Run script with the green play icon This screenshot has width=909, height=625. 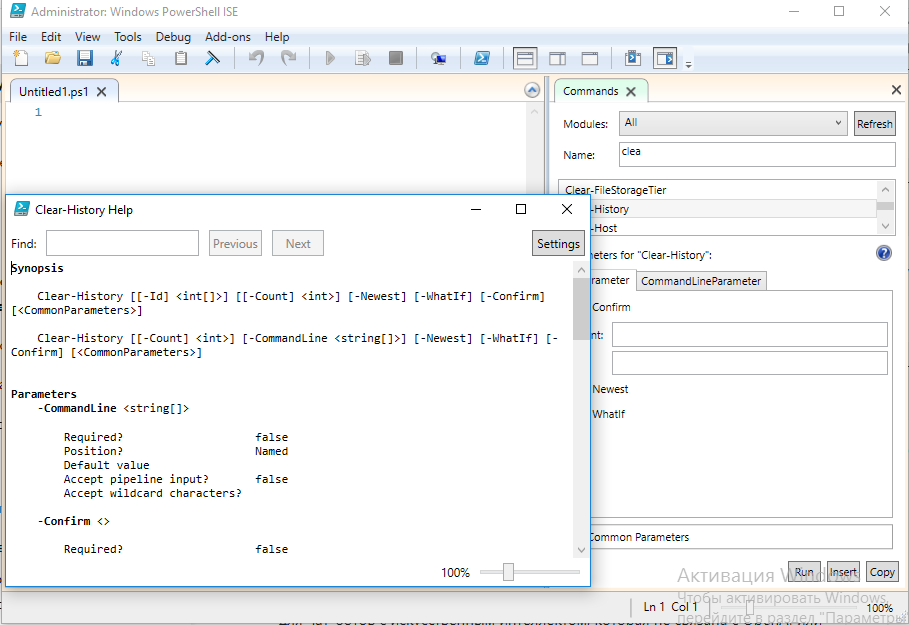click(330, 58)
